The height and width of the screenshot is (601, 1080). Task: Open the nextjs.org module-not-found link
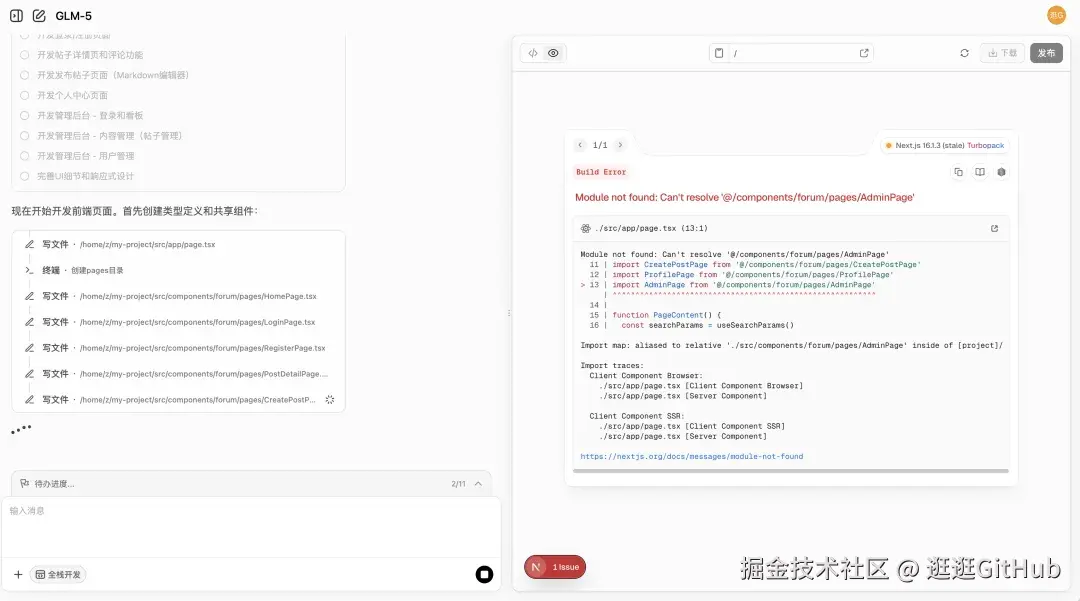[692, 456]
